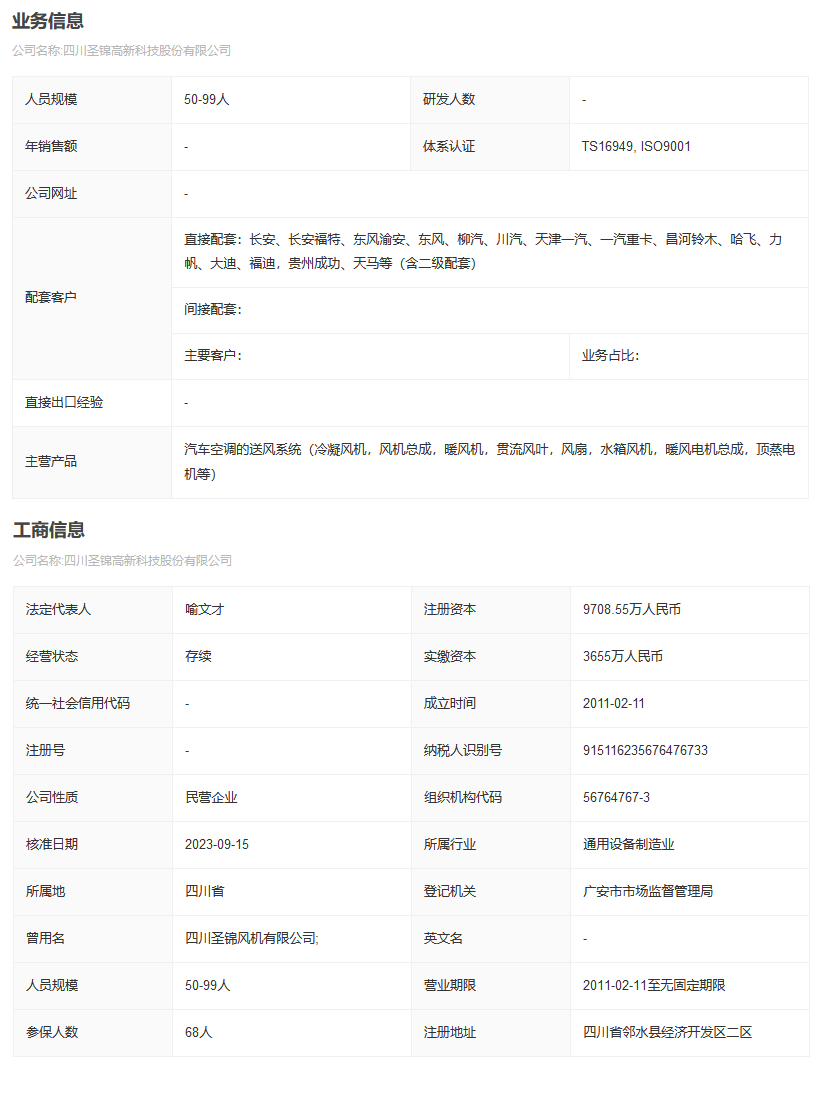Click the 研发人数 label
The height and width of the screenshot is (1100, 826).
coord(449,100)
